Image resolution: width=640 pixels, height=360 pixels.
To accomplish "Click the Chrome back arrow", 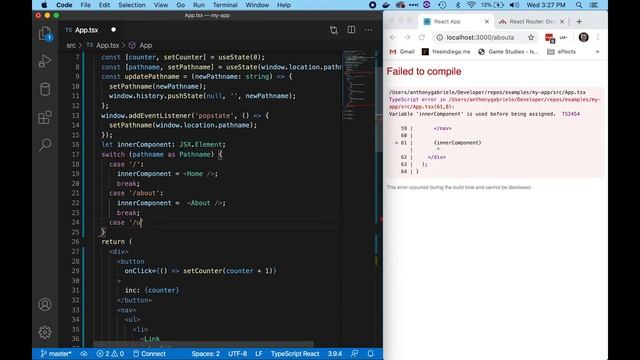I will (393, 37).
